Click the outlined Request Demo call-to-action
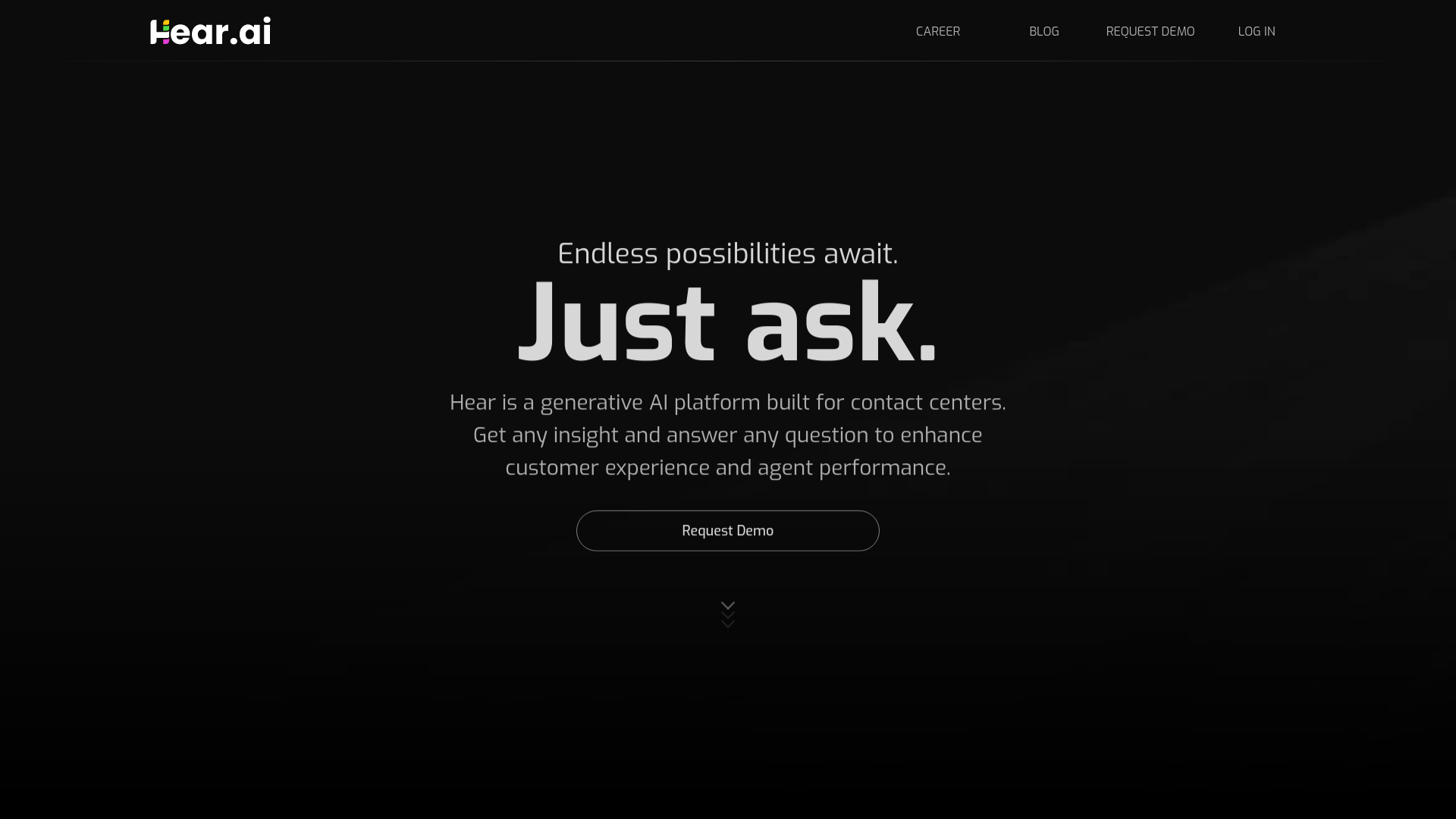This screenshot has height=819, width=1456. [x=727, y=530]
